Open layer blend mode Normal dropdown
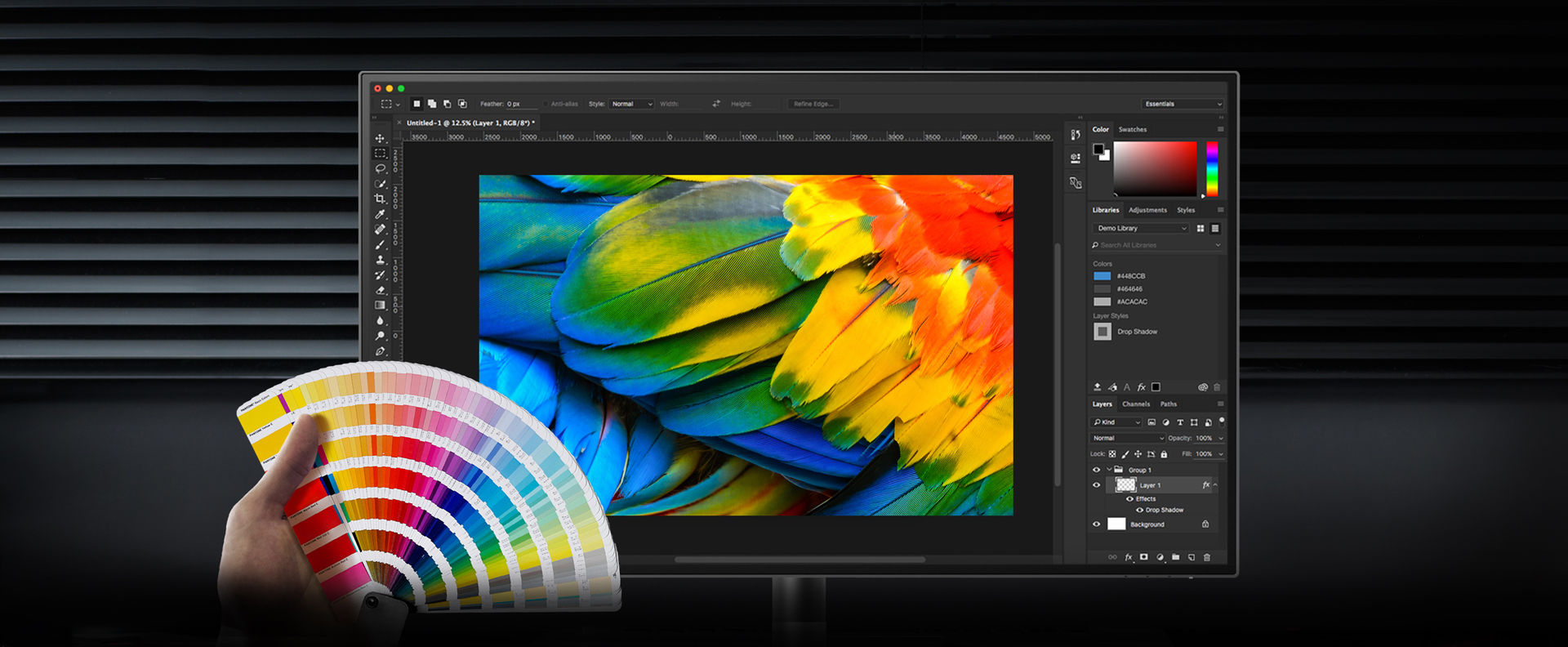 coord(1128,438)
